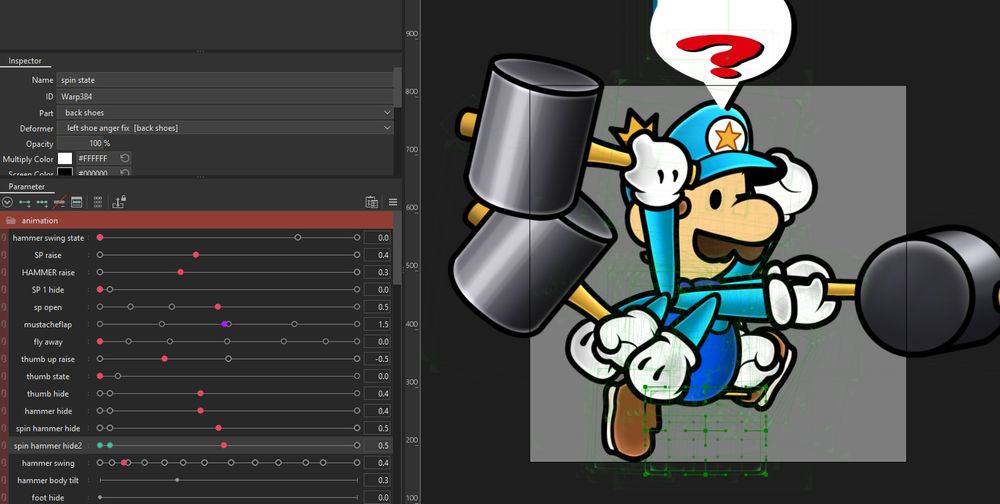The width and height of the screenshot is (1000, 504).
Task: Click the white Multiply Color swatch
Action: click(x=65, y=158)
